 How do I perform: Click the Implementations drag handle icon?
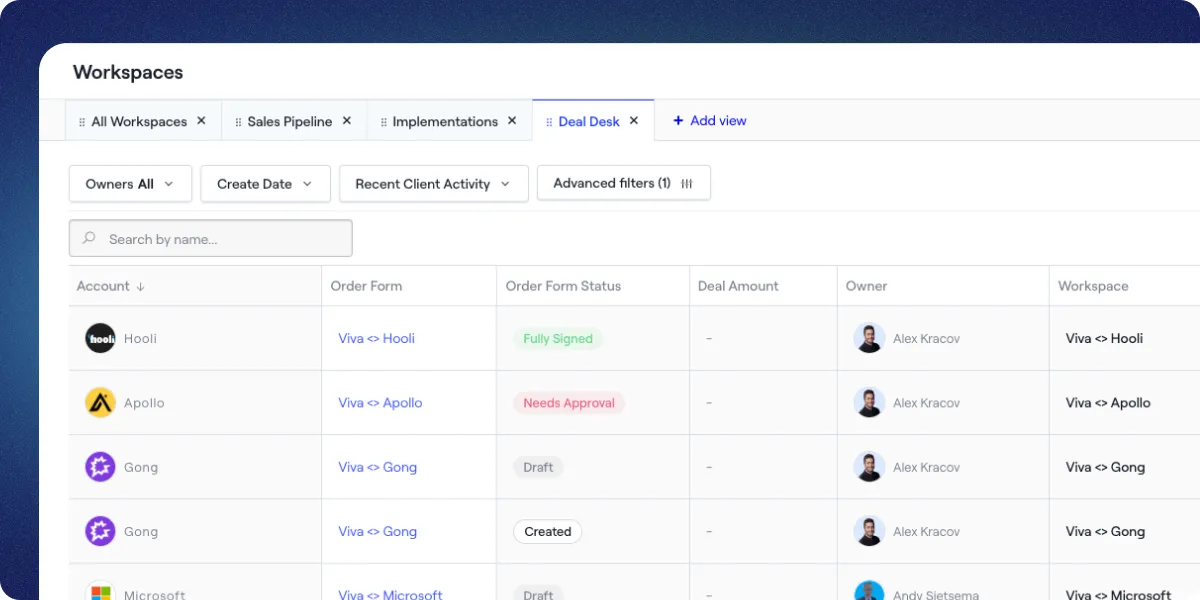[384, 122]
